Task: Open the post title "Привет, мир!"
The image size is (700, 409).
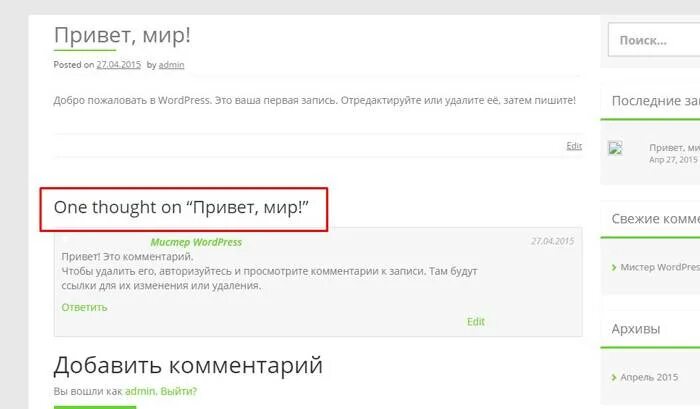Action: point(122,35)
